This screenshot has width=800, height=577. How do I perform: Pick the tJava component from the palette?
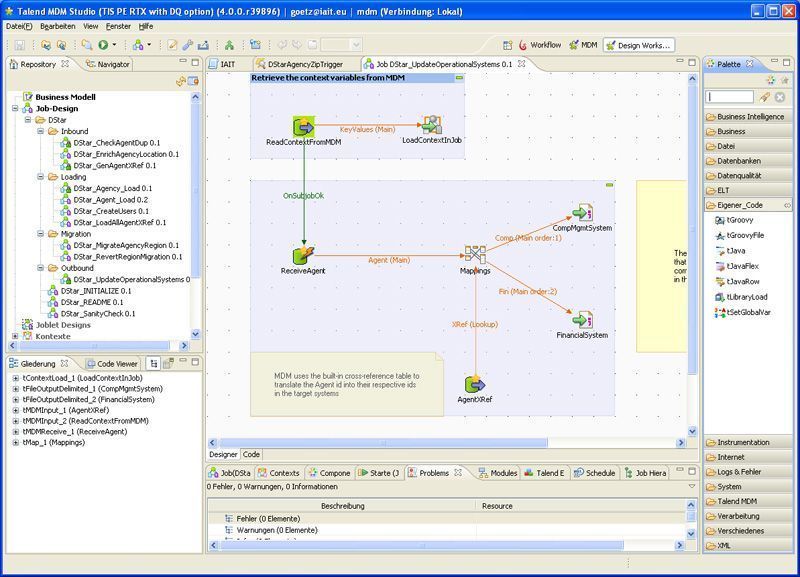pos(731,250)
